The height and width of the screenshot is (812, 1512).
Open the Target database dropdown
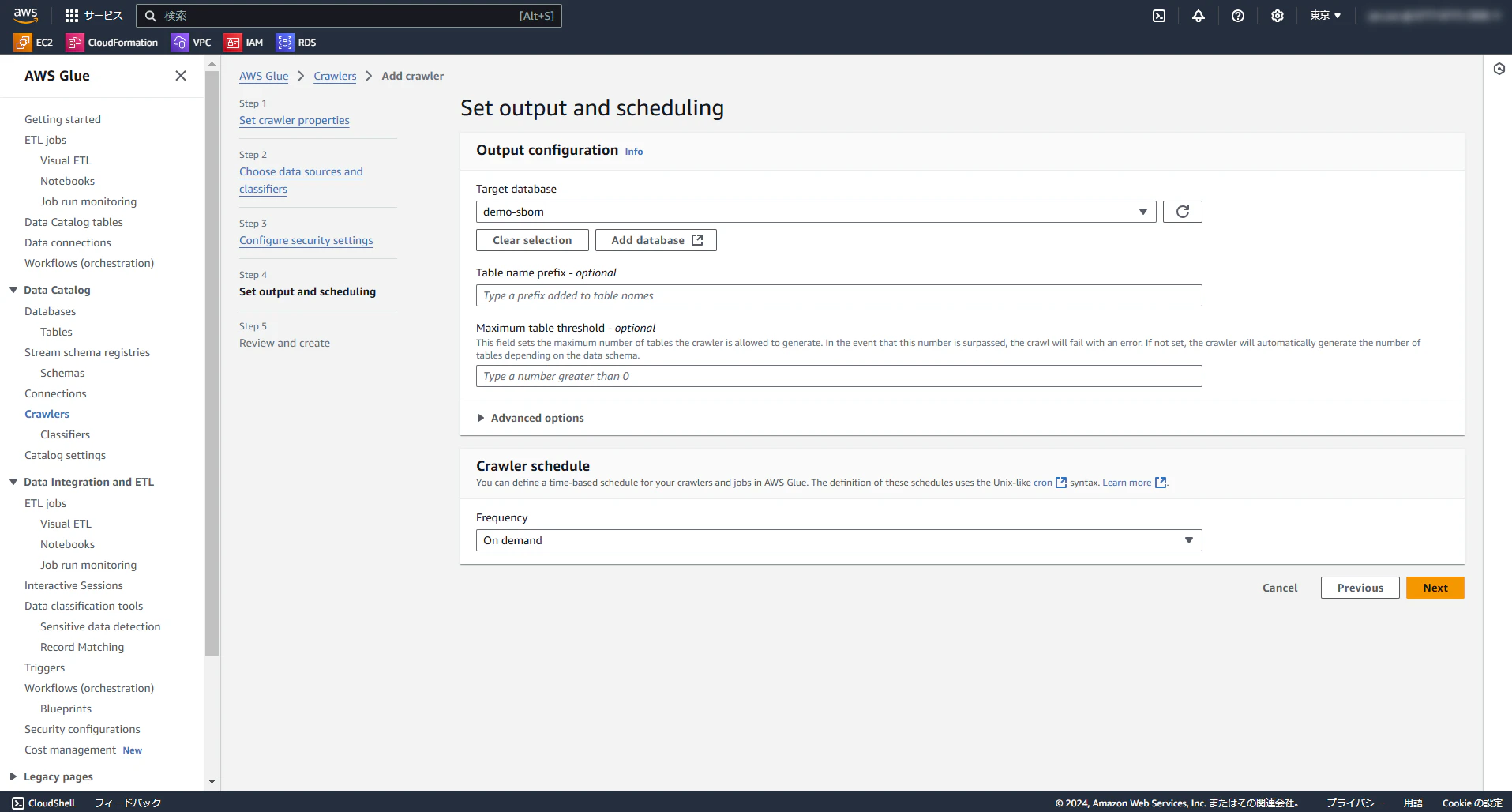point(816,212)
